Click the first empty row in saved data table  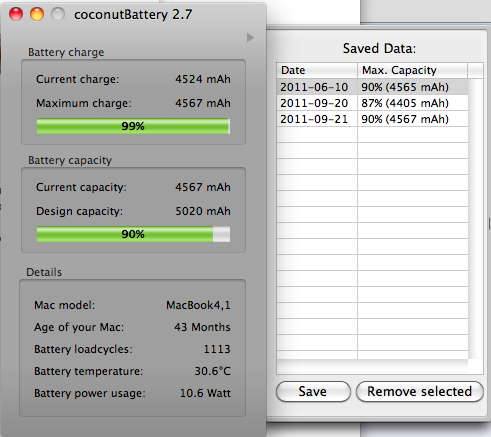[372, 135]
